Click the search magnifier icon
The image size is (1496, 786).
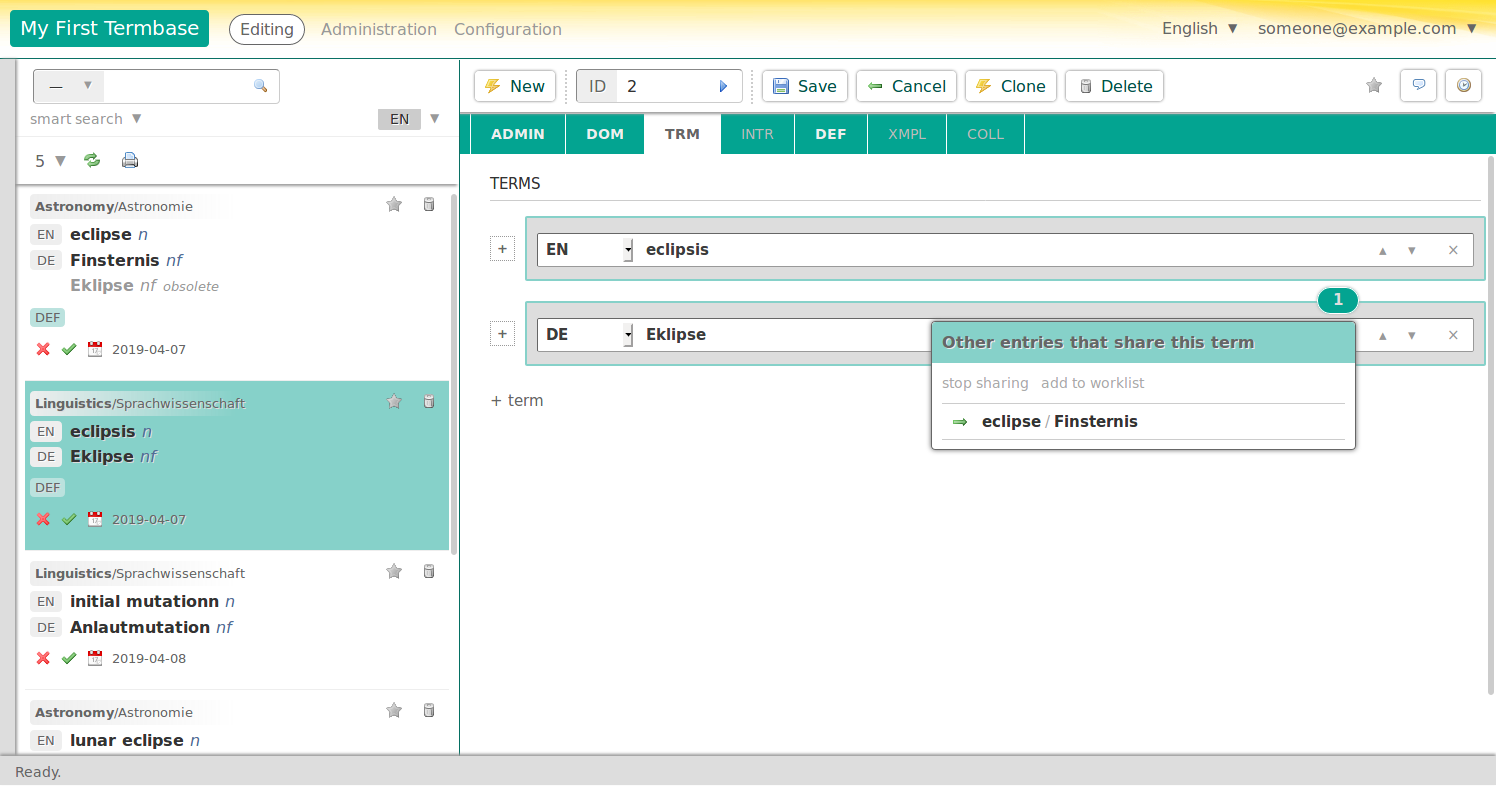click(261, 86)
